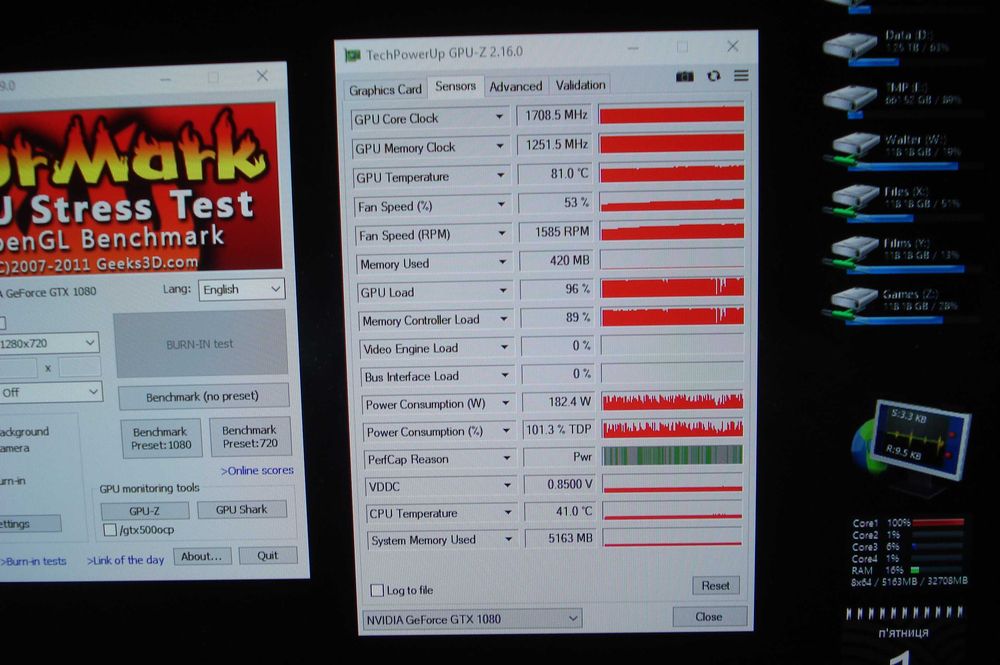
Task: Run Benchmark (no preset) in FurMark
Action: pyautogui.click(x=203, y=397)
